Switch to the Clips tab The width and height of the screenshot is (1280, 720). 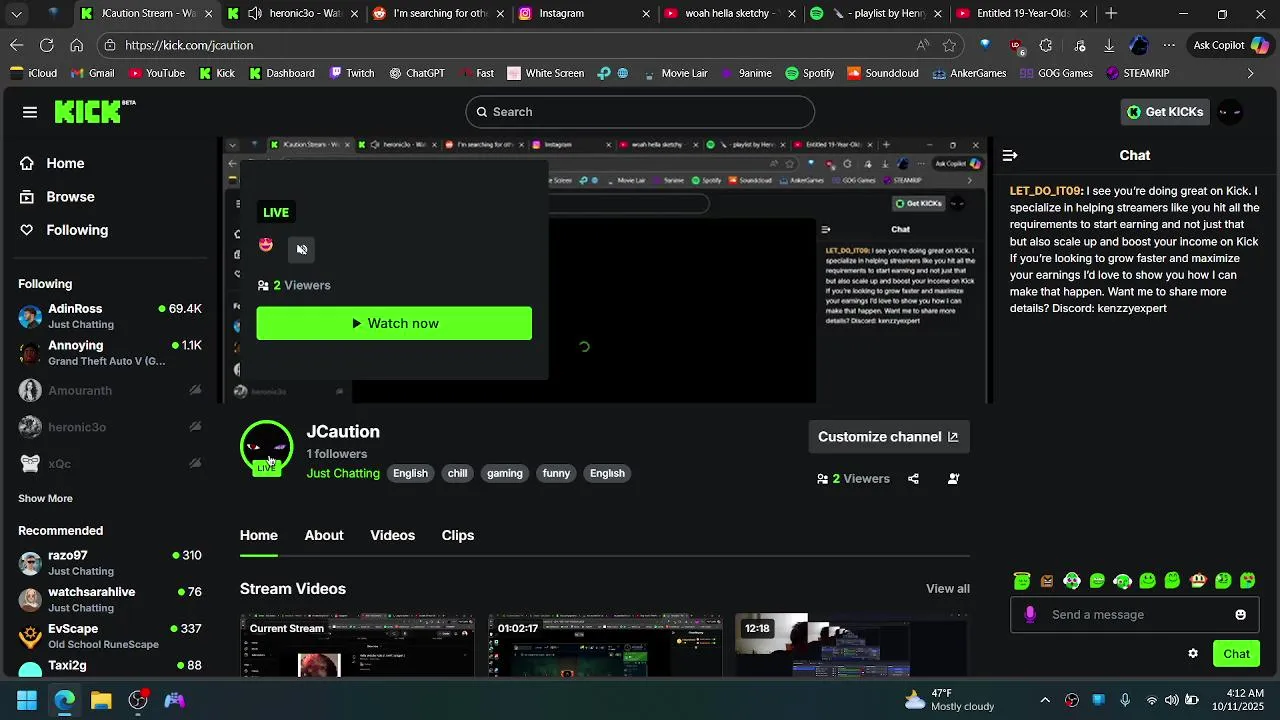click(458, 535)
